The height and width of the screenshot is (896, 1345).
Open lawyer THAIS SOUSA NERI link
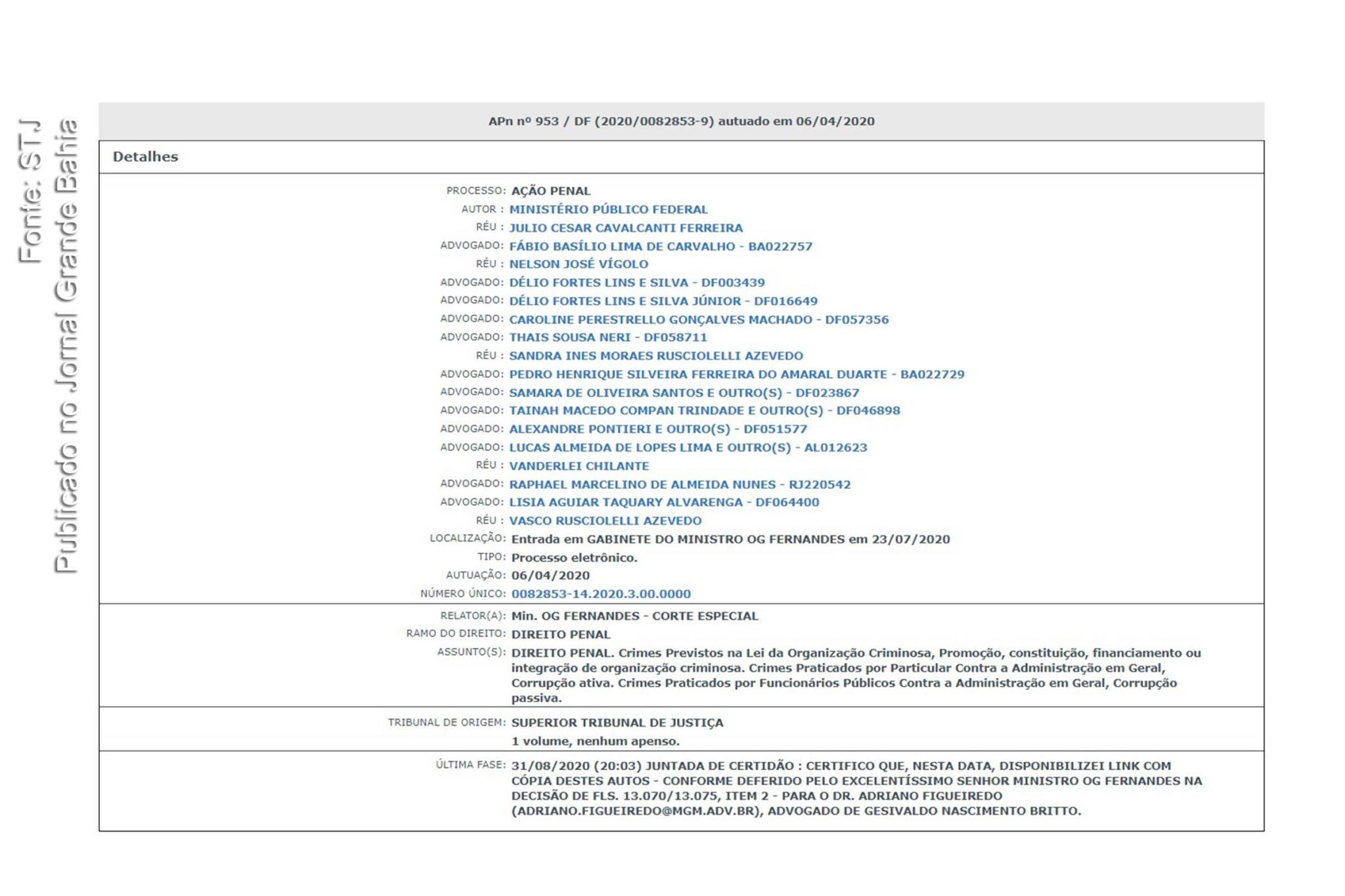[x=608, y=337]
